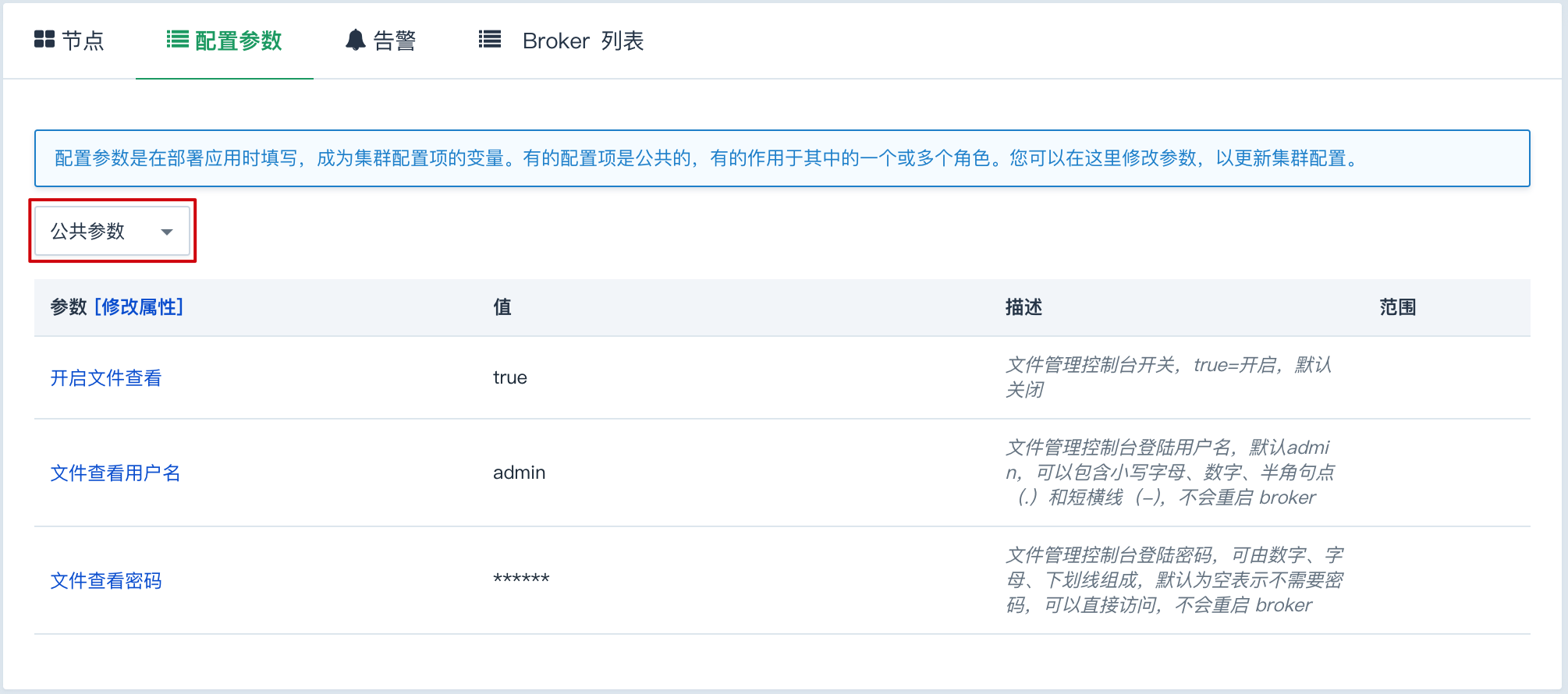Click the list icon beside 配置参数
1568x694 pixels.
178,39
